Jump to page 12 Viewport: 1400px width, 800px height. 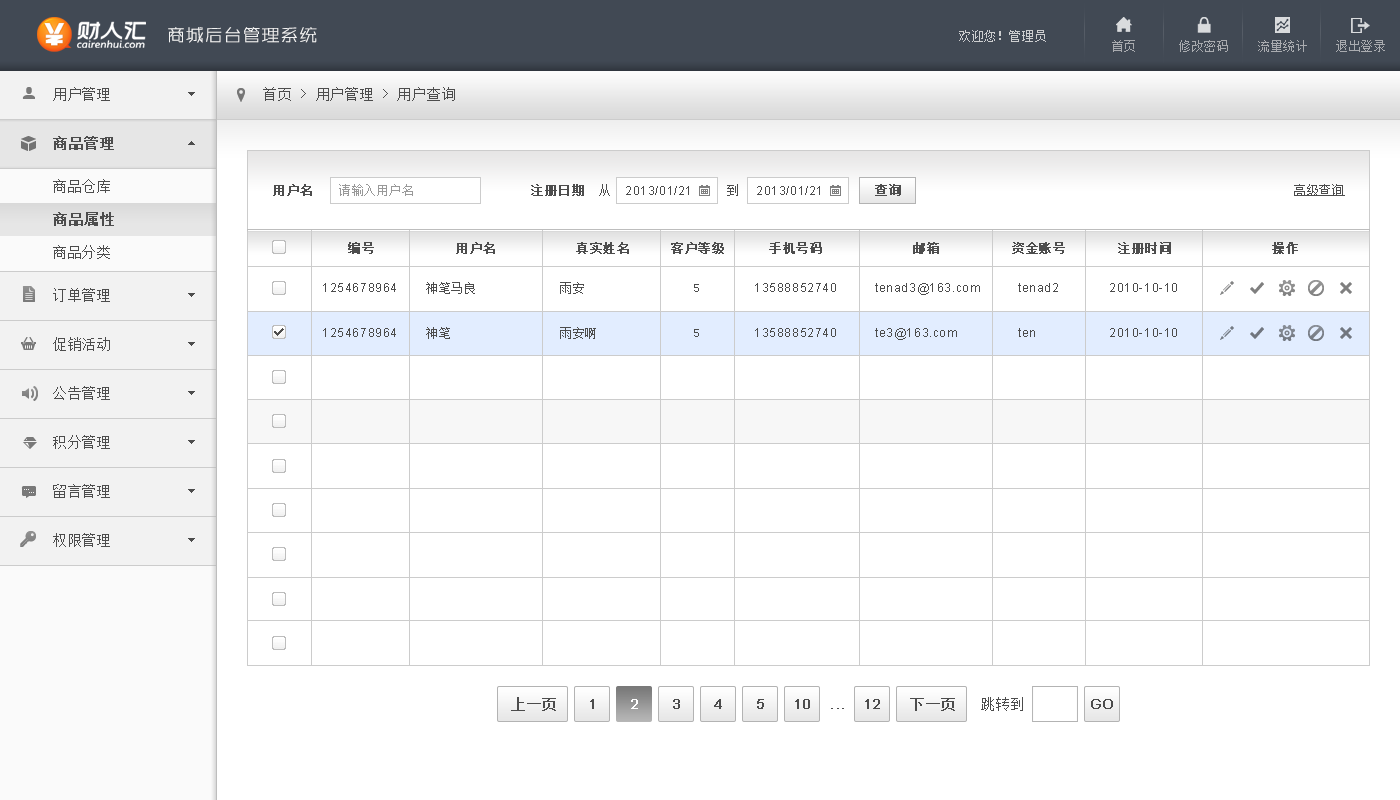coord(872,704)
